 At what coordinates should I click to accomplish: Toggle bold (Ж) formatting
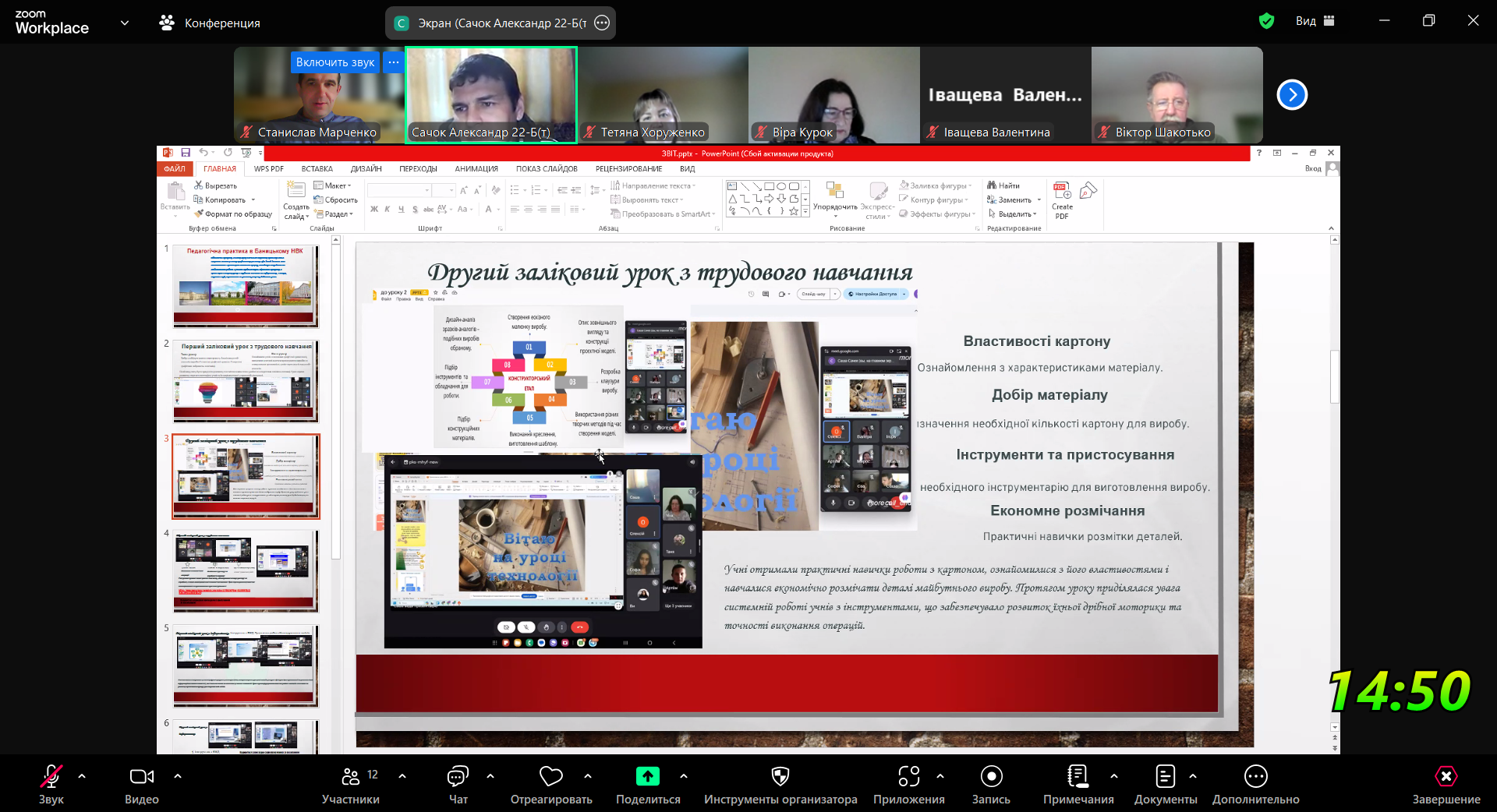point(374,209)
